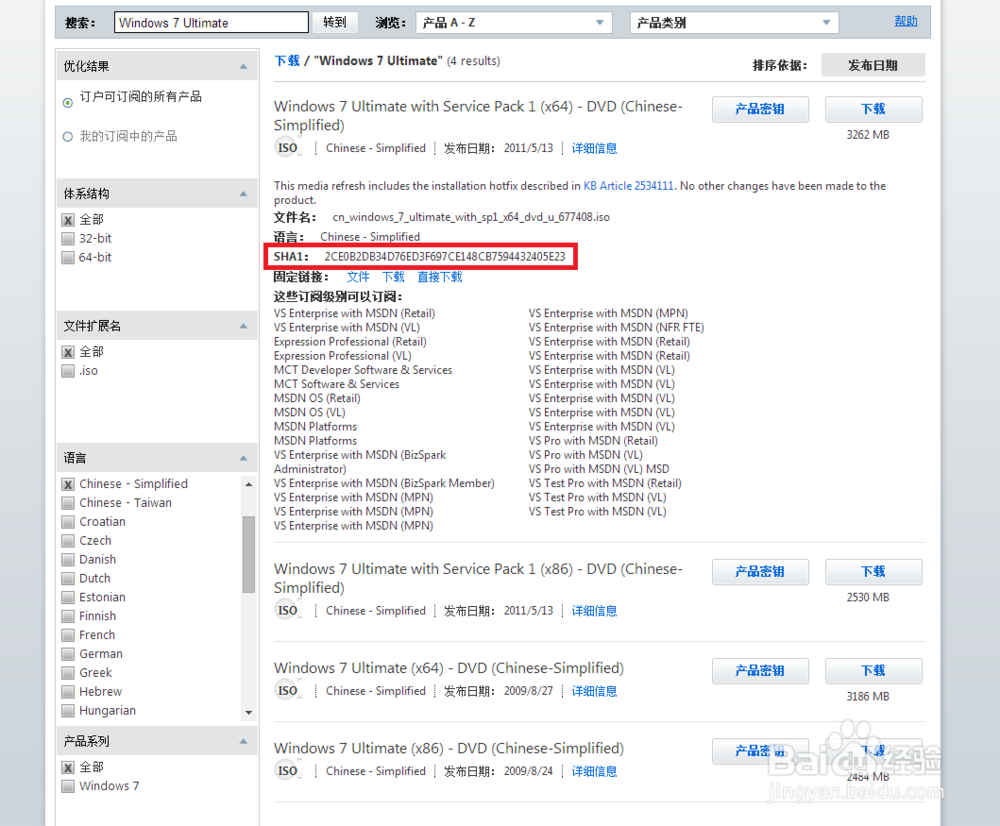Click the ISO icon of the x86 SP1 entry
This screenshot has width=1000, height=826.
click(x=287, y=610)
